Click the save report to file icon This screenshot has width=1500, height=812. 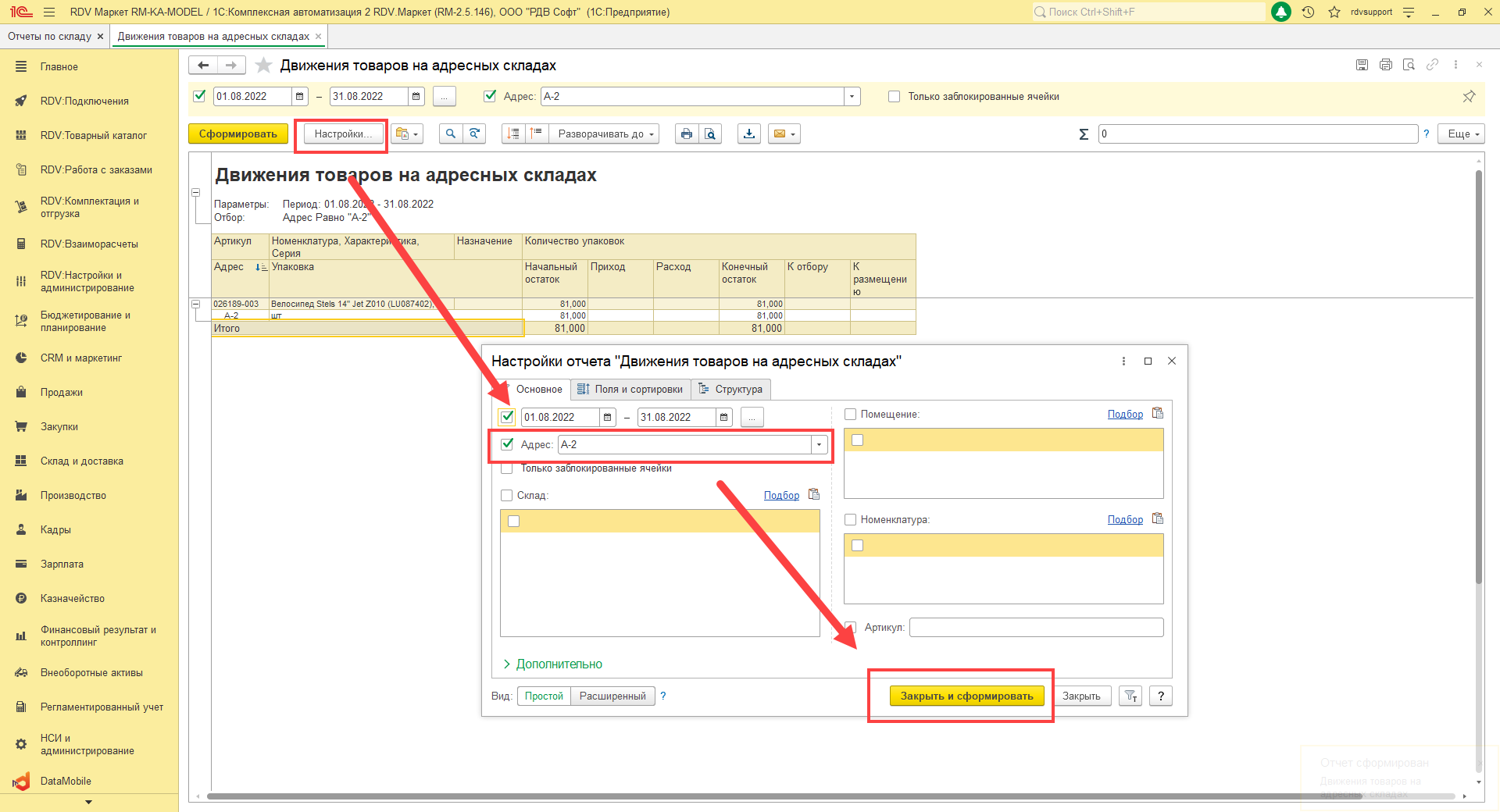point(749,134)
